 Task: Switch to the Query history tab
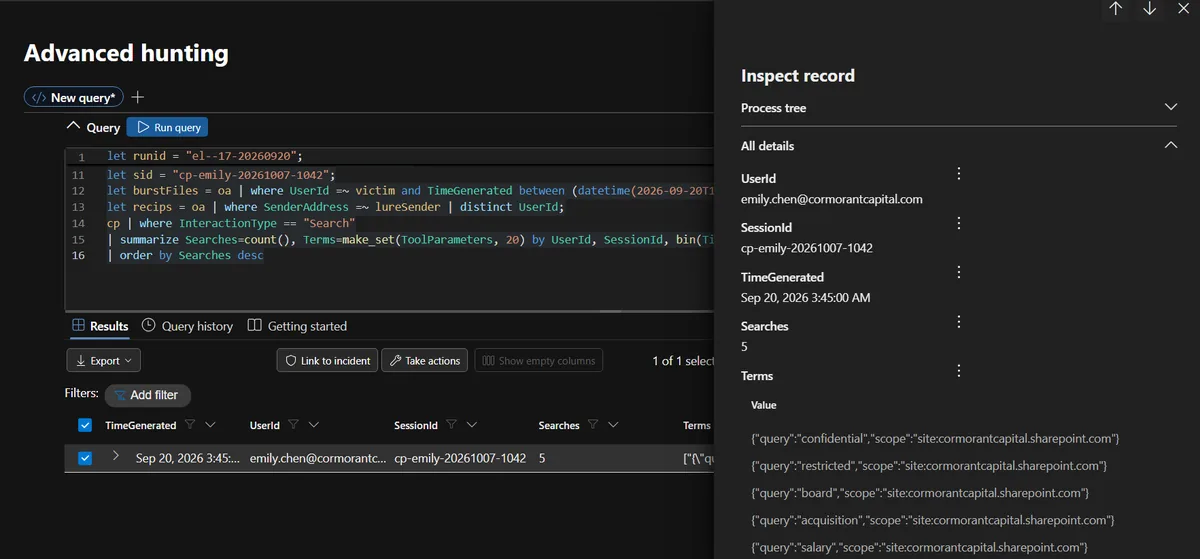coord(187,326)
